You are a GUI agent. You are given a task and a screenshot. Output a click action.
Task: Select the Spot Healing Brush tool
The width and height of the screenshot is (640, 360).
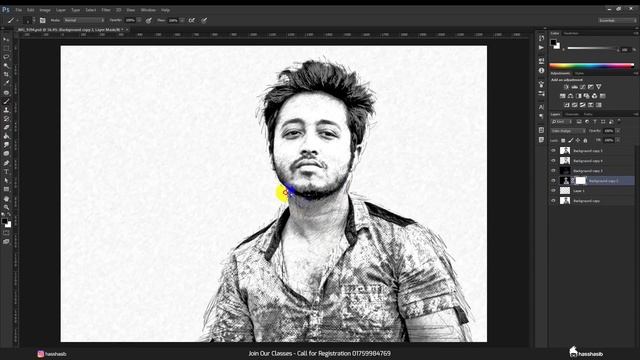(x=6, y=93)
